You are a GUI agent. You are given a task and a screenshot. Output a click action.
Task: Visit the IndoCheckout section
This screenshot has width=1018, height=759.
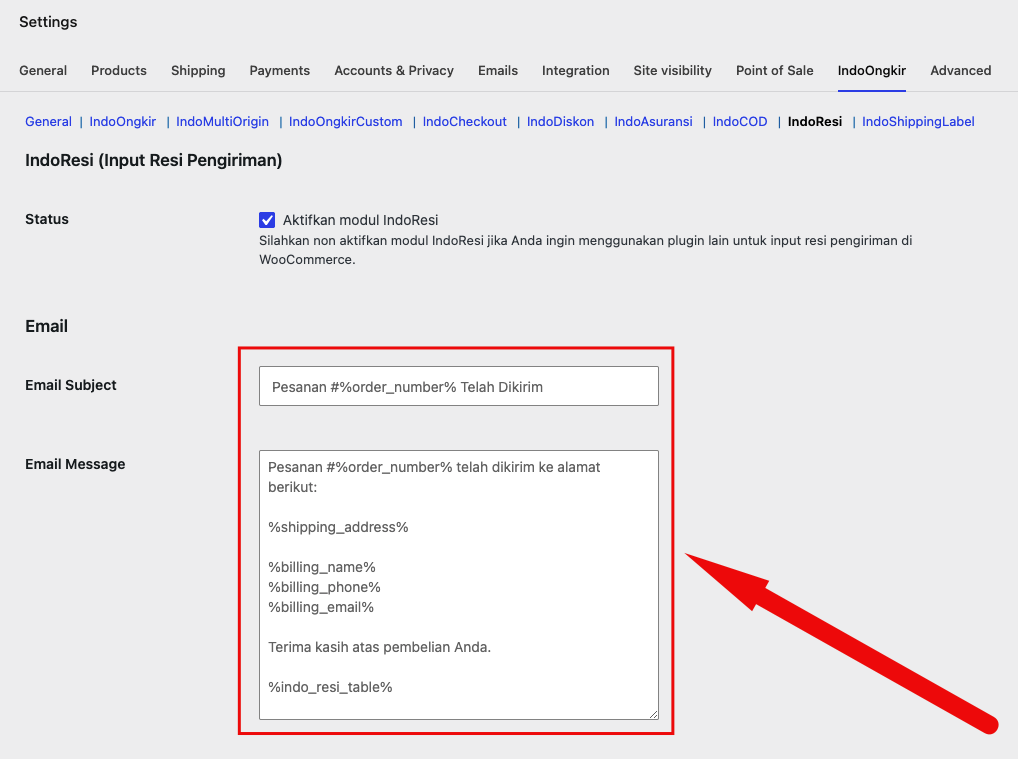(465, 121)
